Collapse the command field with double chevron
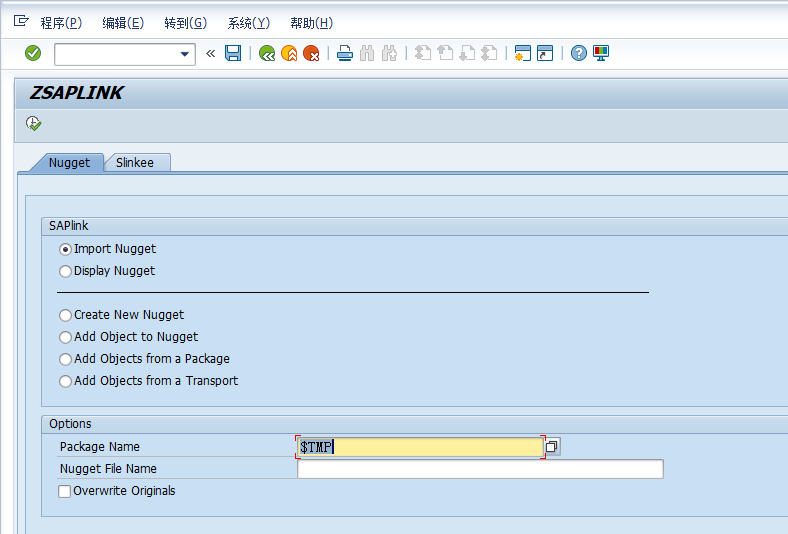This screenshot has height=534, width=788. pos(211,53)
